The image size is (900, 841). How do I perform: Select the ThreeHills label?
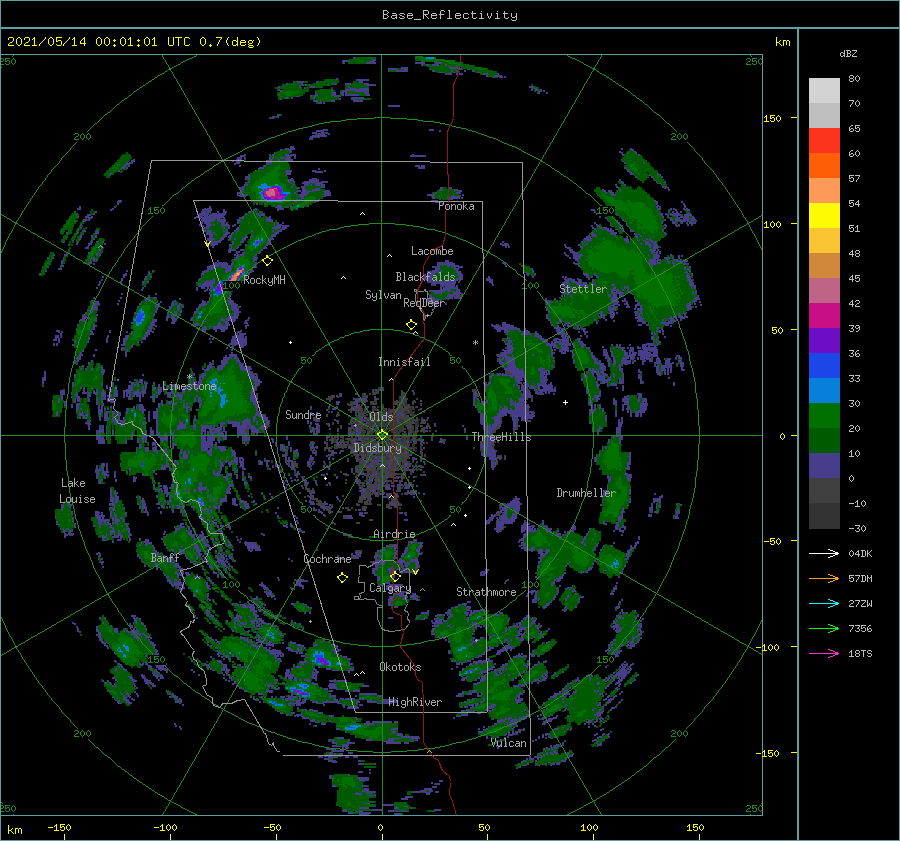[x=501, y=437]
